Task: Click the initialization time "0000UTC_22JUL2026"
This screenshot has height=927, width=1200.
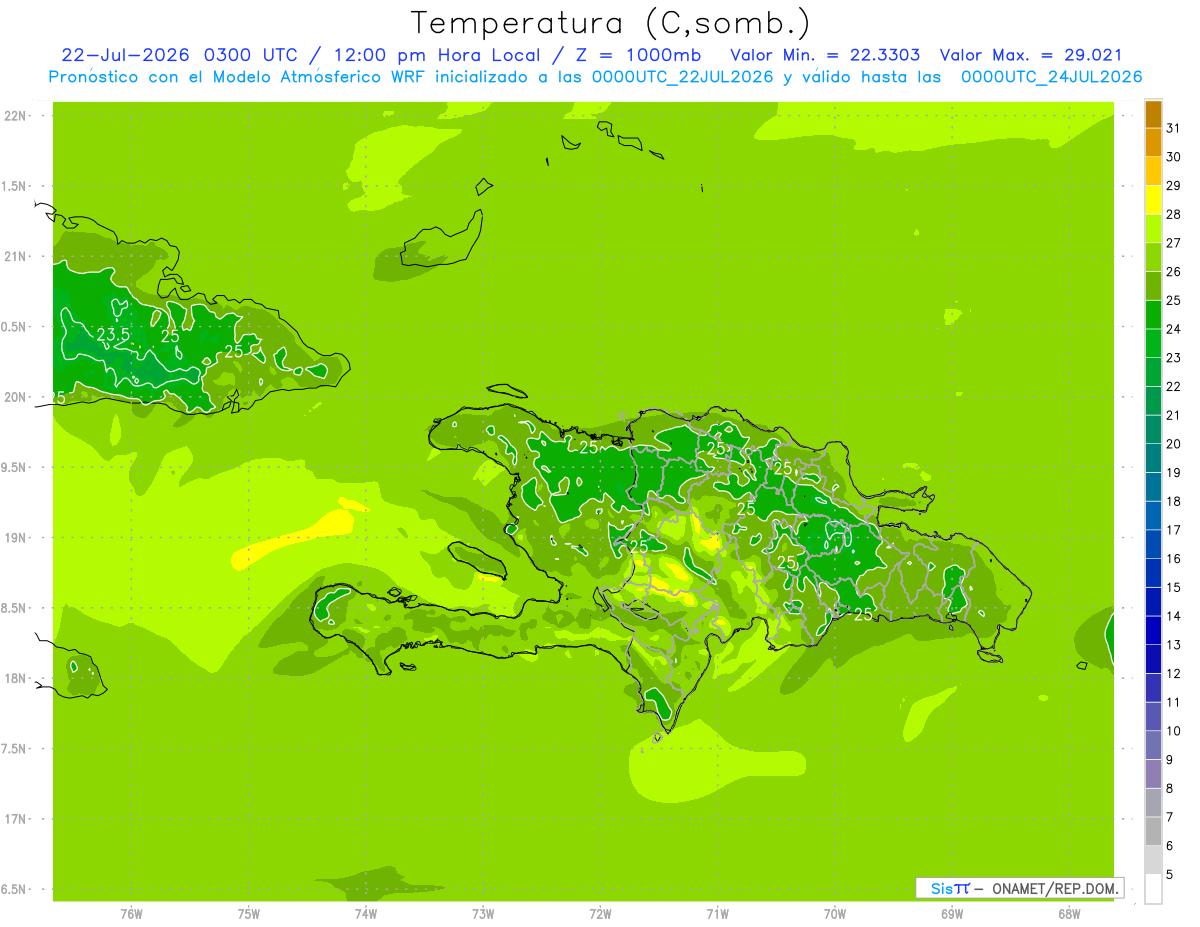Action: pyautogui.click(x=682, y=77)
